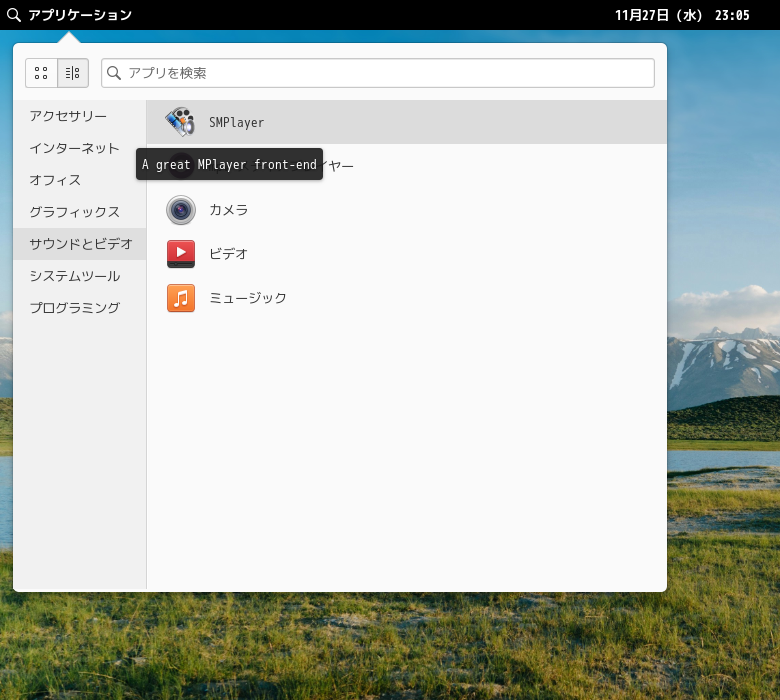Launch SMPlayer from the app list
Screen dimensions: 780x700
point(406,122)
